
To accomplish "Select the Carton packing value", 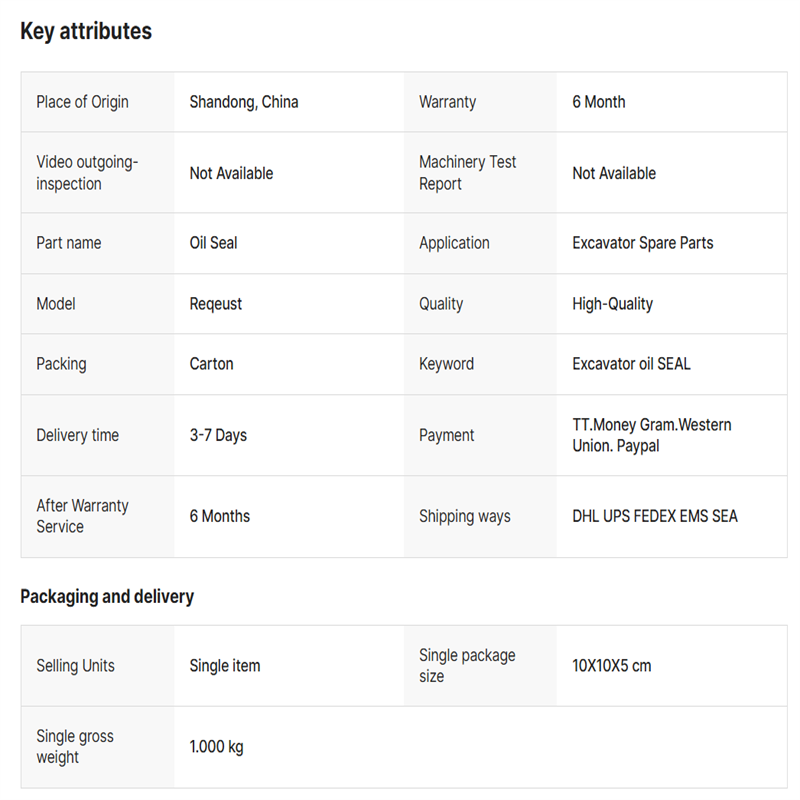I will tap(211, 364).
